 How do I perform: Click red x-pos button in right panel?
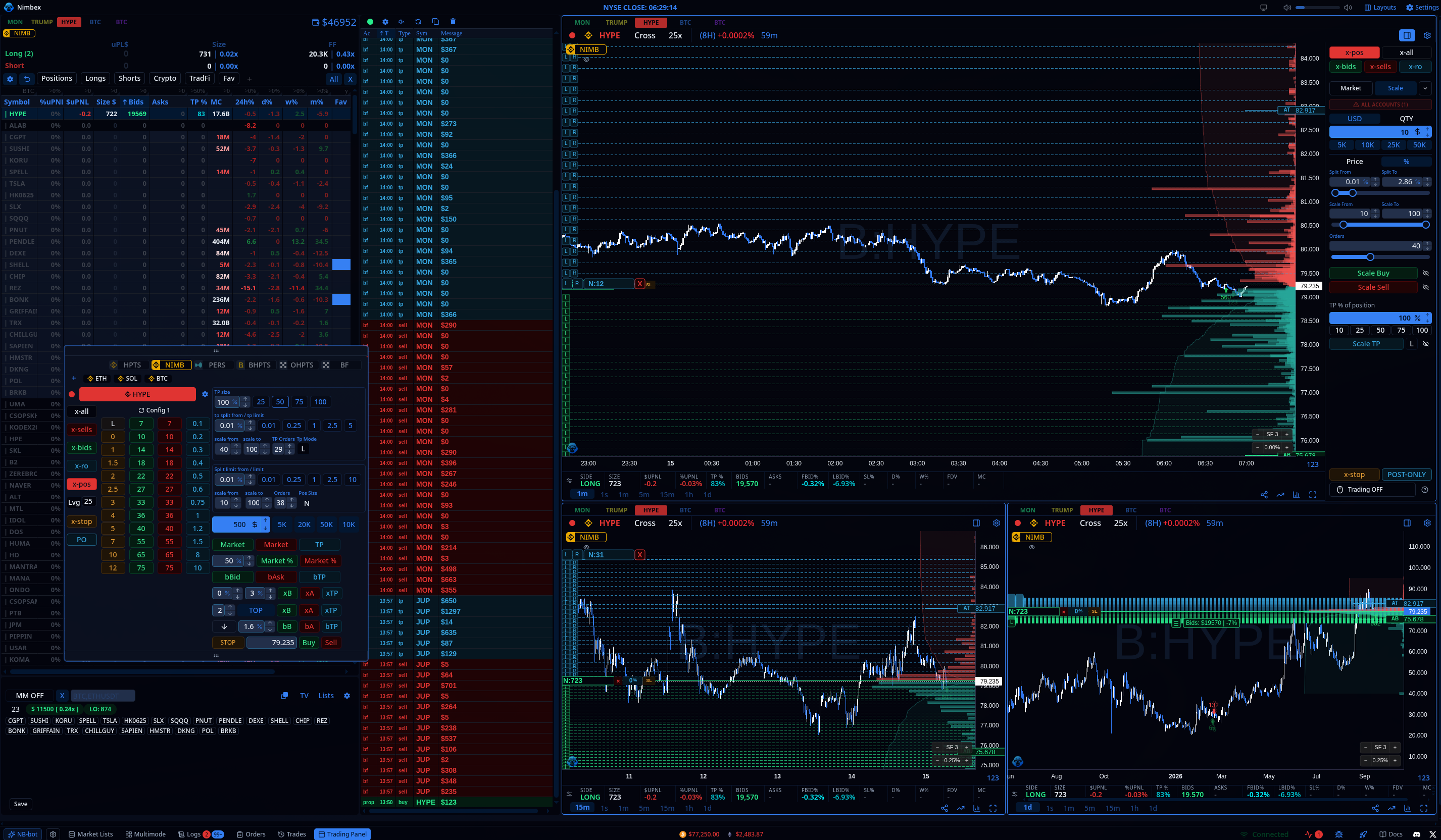pos(1354,52)
